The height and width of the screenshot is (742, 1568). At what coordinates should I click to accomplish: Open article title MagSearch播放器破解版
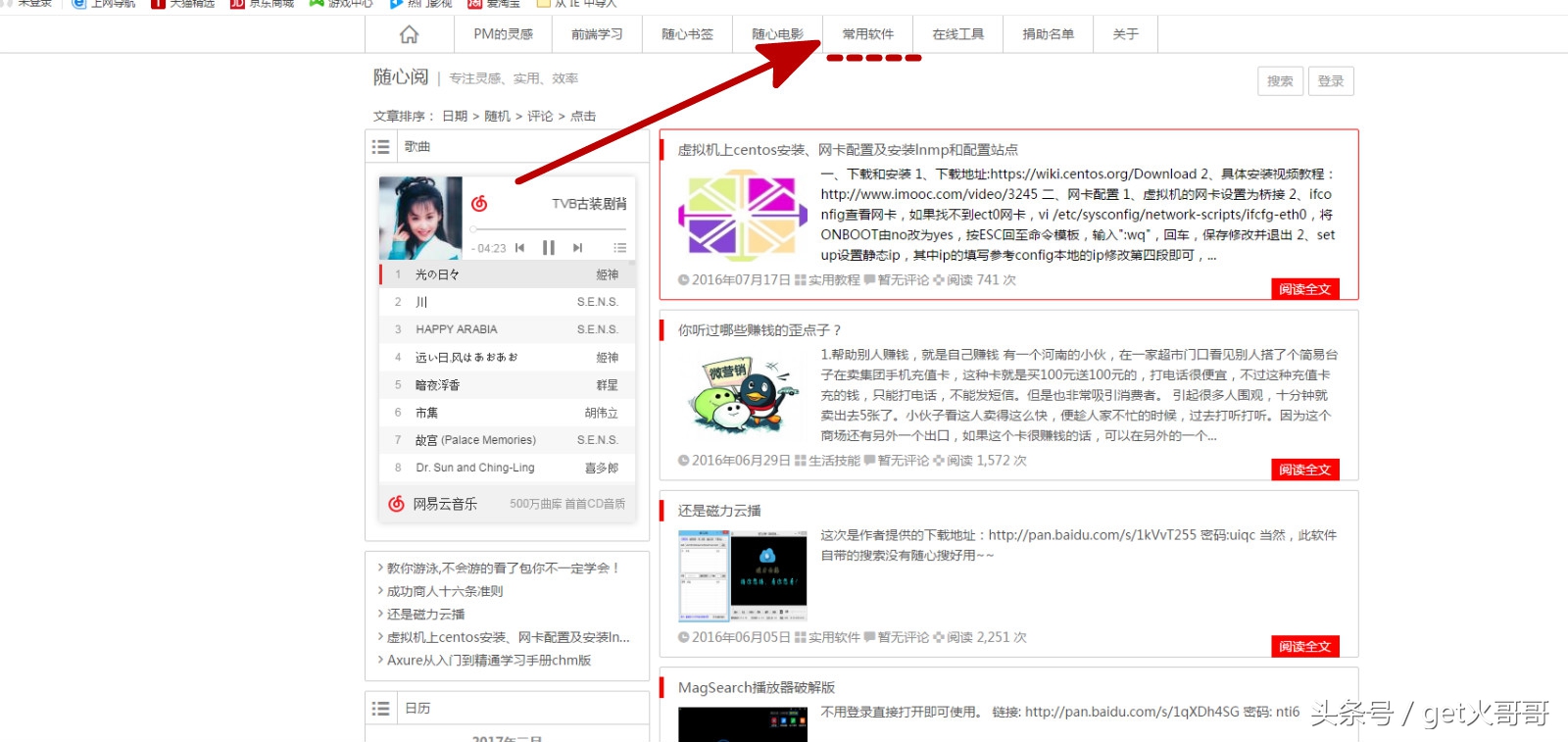point(757,688)
